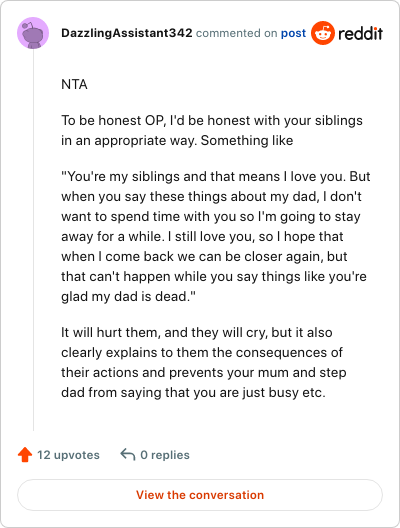The image size is (400, 528).
Task: Open the "0 replies" label
Action: [x=165, y=455]
